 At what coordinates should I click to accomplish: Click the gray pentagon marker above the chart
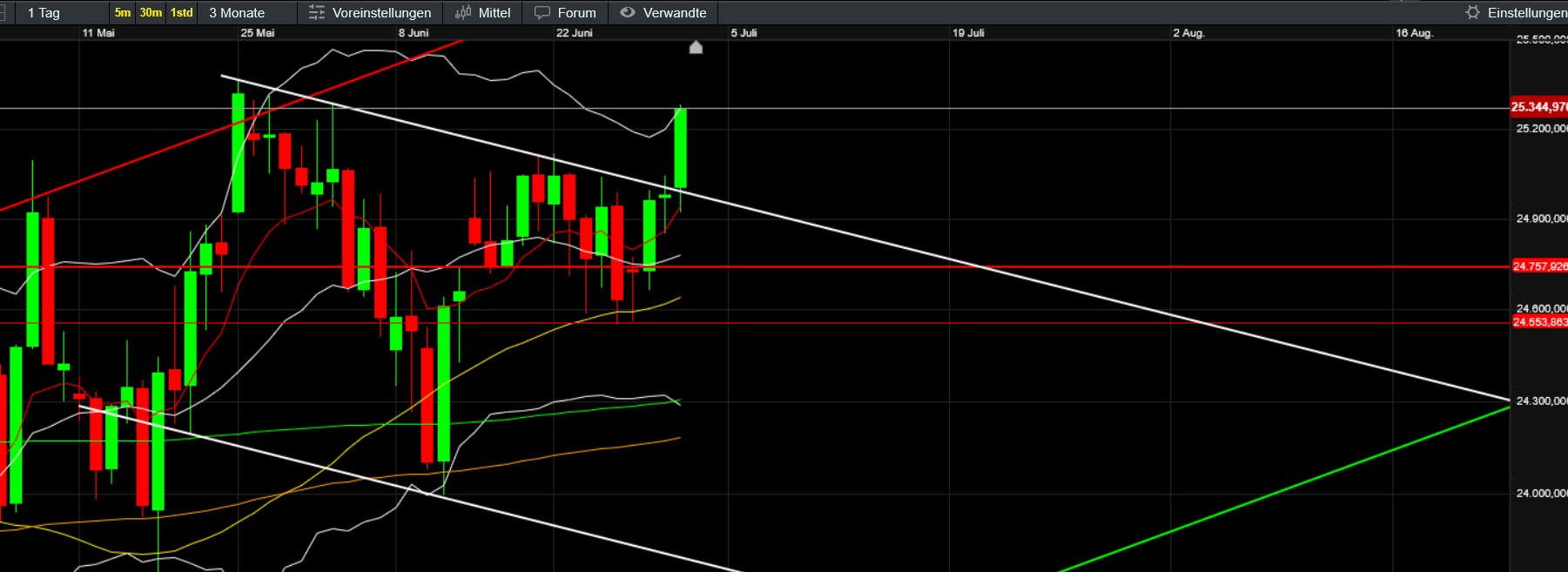[x=696, y=47]
